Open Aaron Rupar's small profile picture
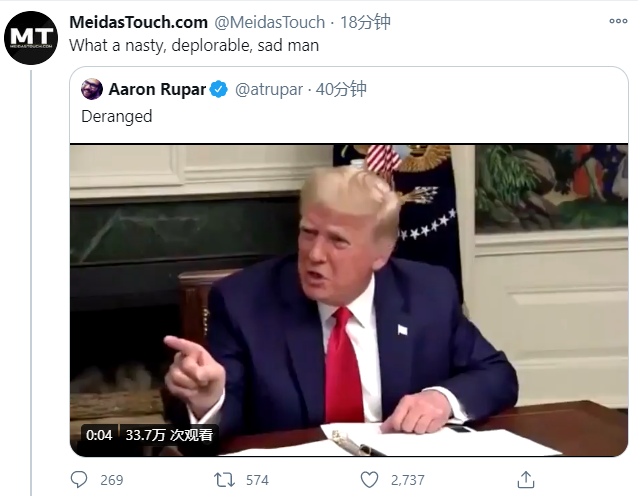 [x=92, y=89]
